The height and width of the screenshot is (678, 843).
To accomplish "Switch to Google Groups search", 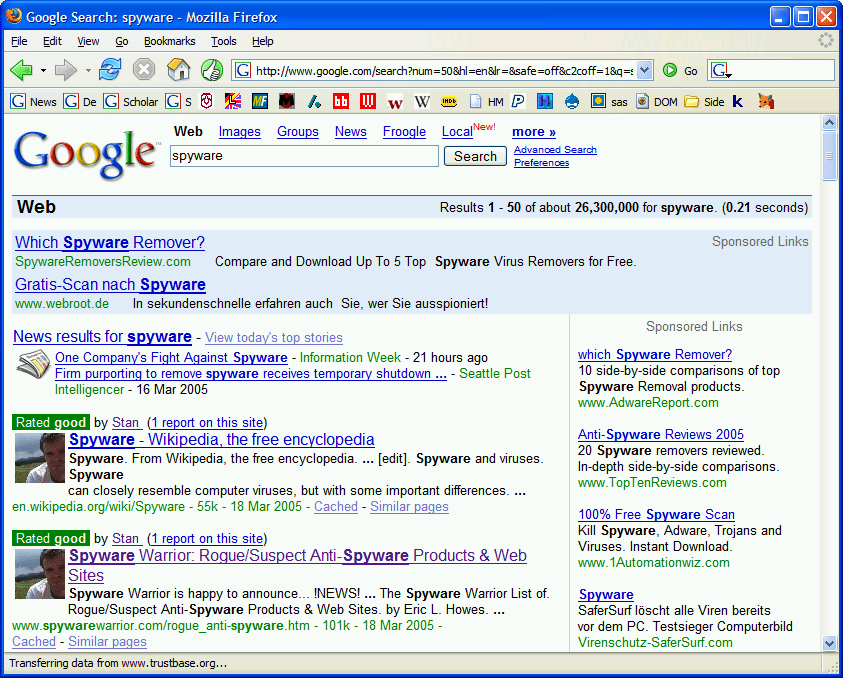I will click(298, 132).
